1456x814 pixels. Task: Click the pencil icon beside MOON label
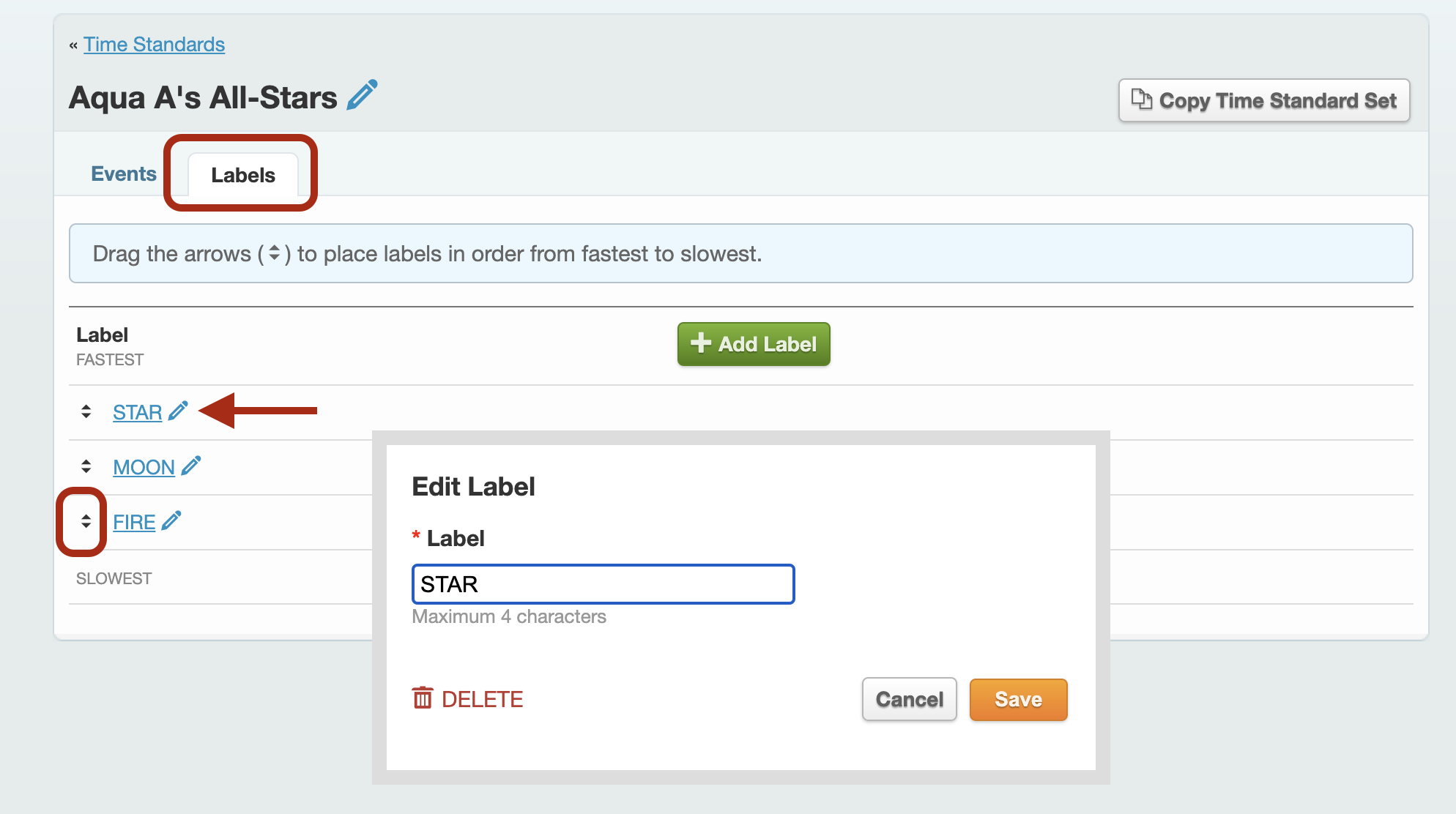pyautogui.click(x=191, y=466)
